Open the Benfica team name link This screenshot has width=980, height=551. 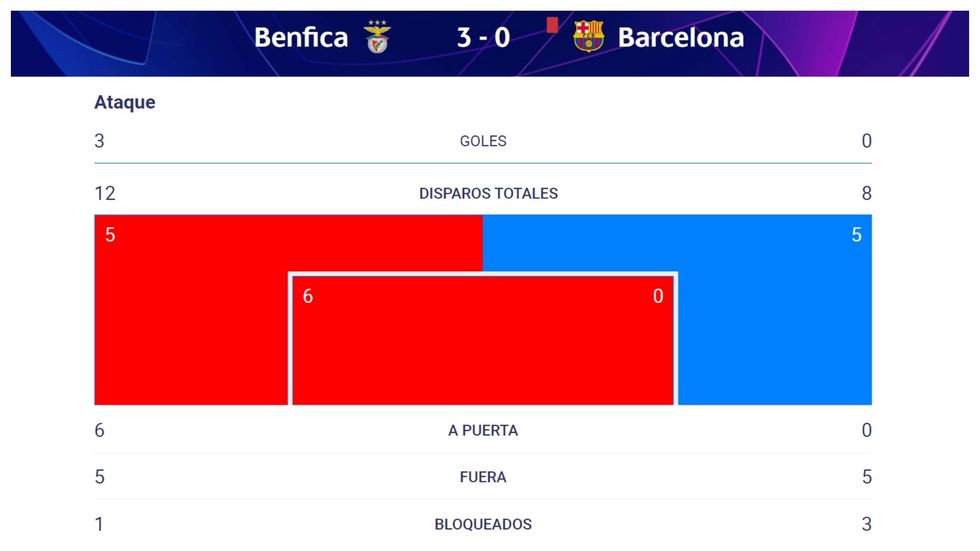[x=301, y=38]
